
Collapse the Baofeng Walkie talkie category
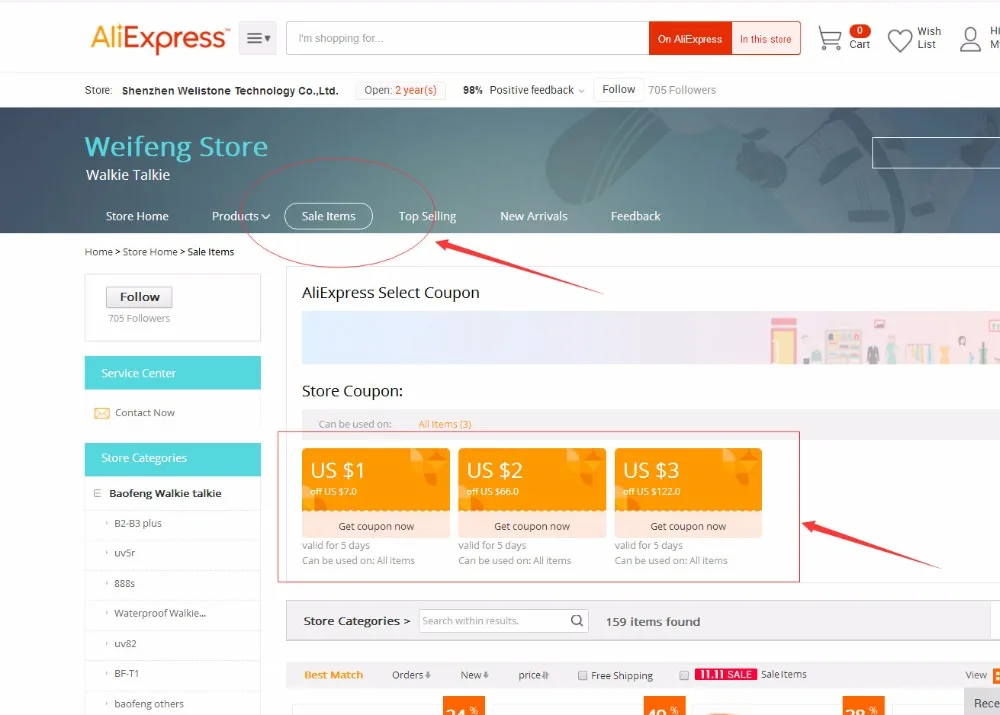tap(98, 493)
